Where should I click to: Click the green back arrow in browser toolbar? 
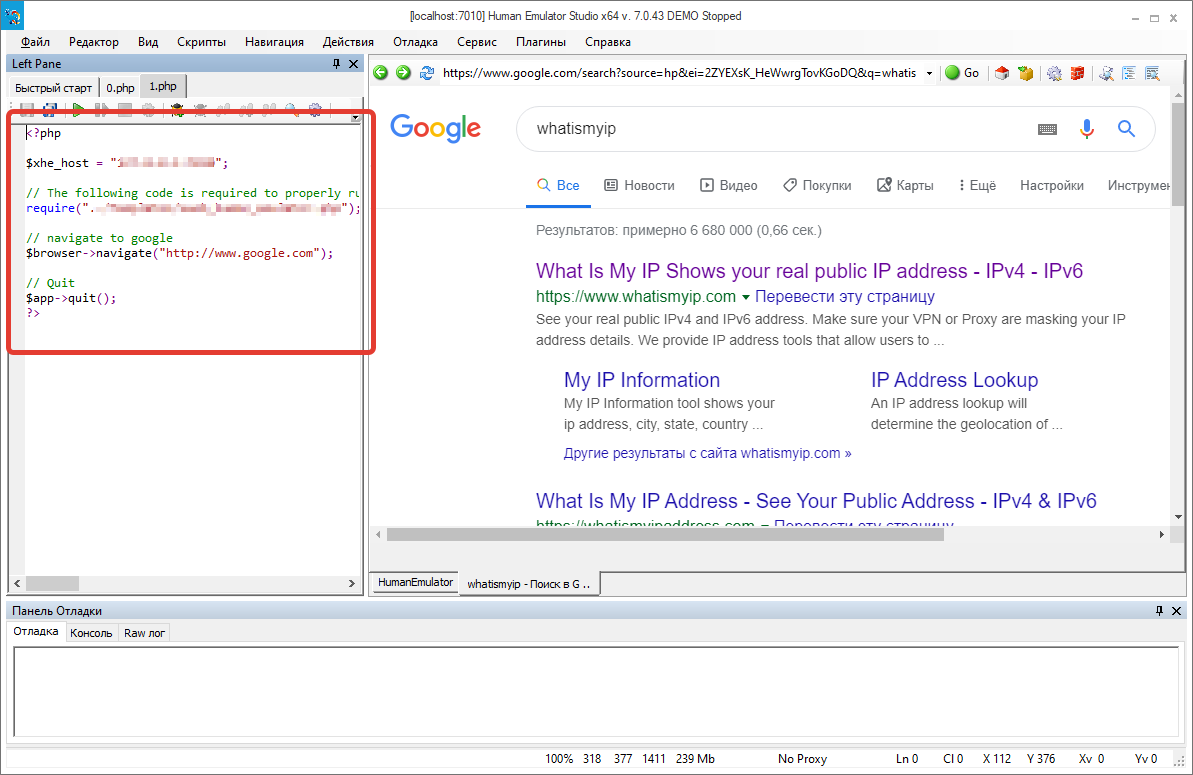click(380, 73)
